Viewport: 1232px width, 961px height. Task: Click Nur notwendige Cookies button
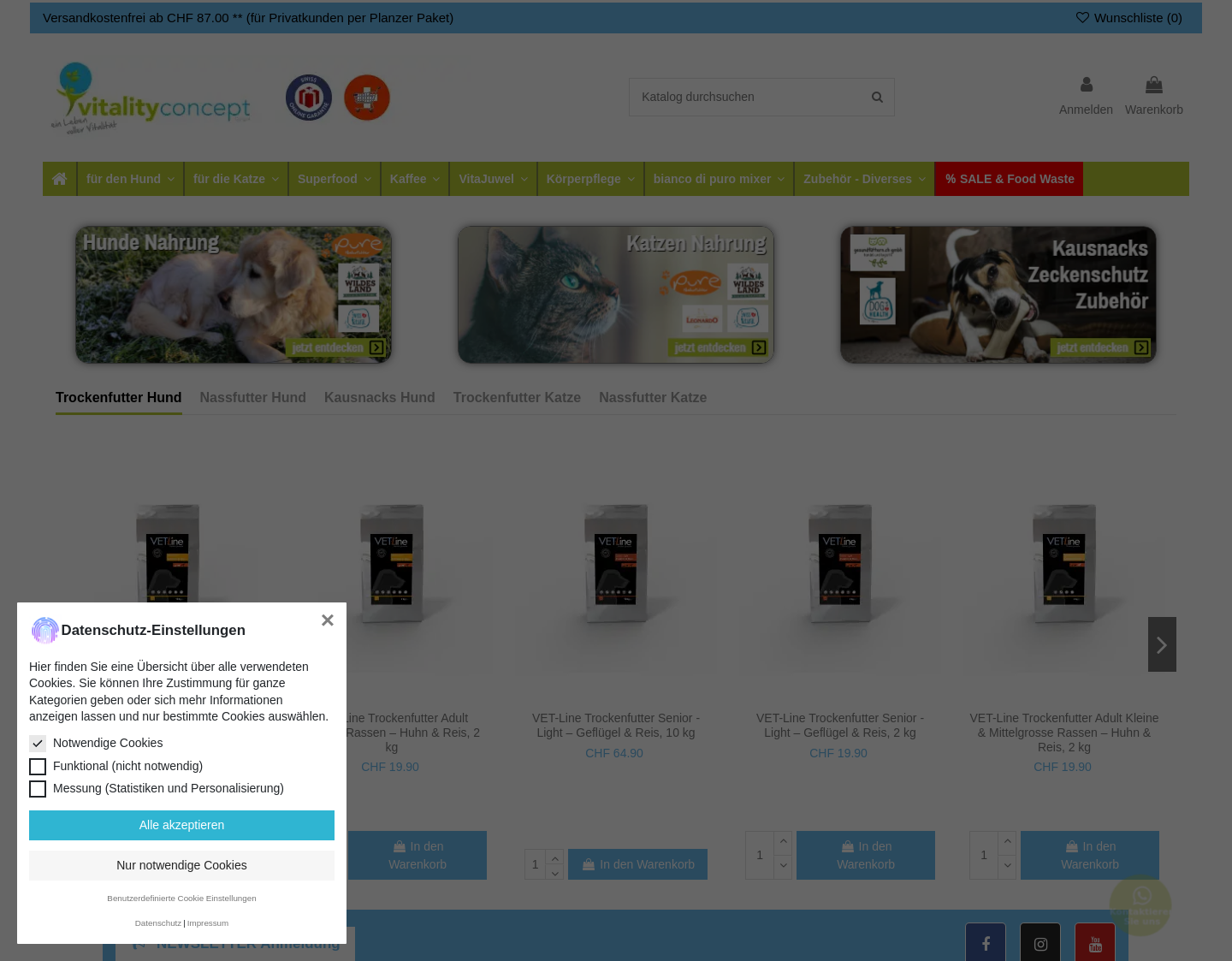click(x=181, y=865)
